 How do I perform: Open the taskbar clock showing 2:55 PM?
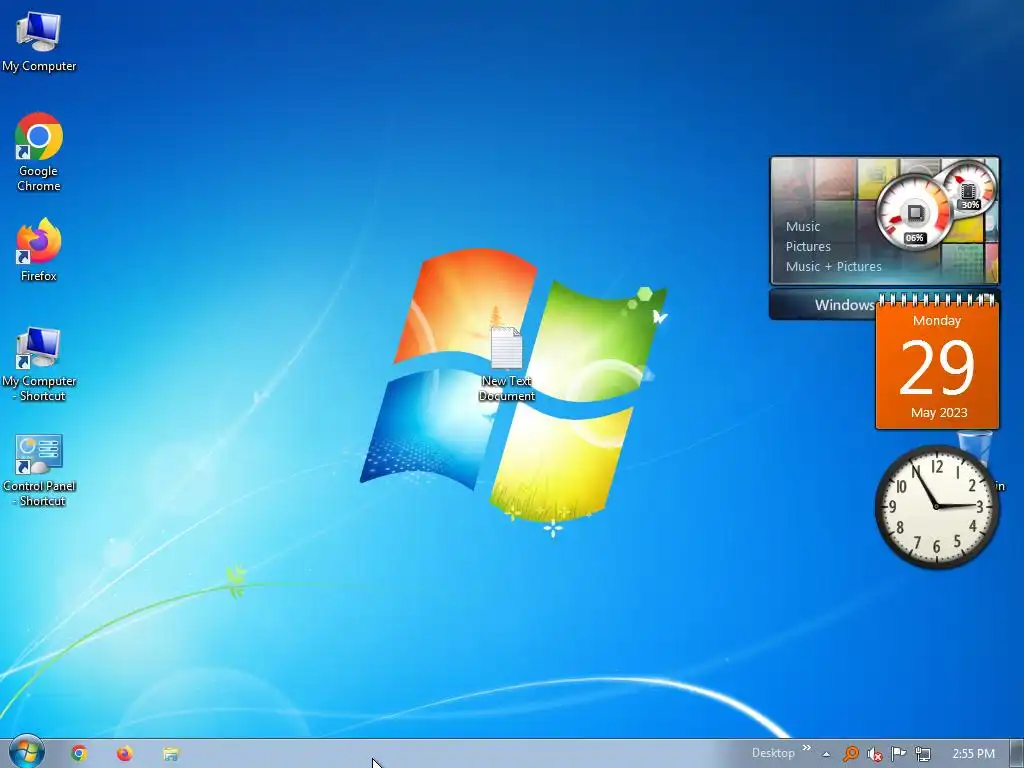(973, 754)
